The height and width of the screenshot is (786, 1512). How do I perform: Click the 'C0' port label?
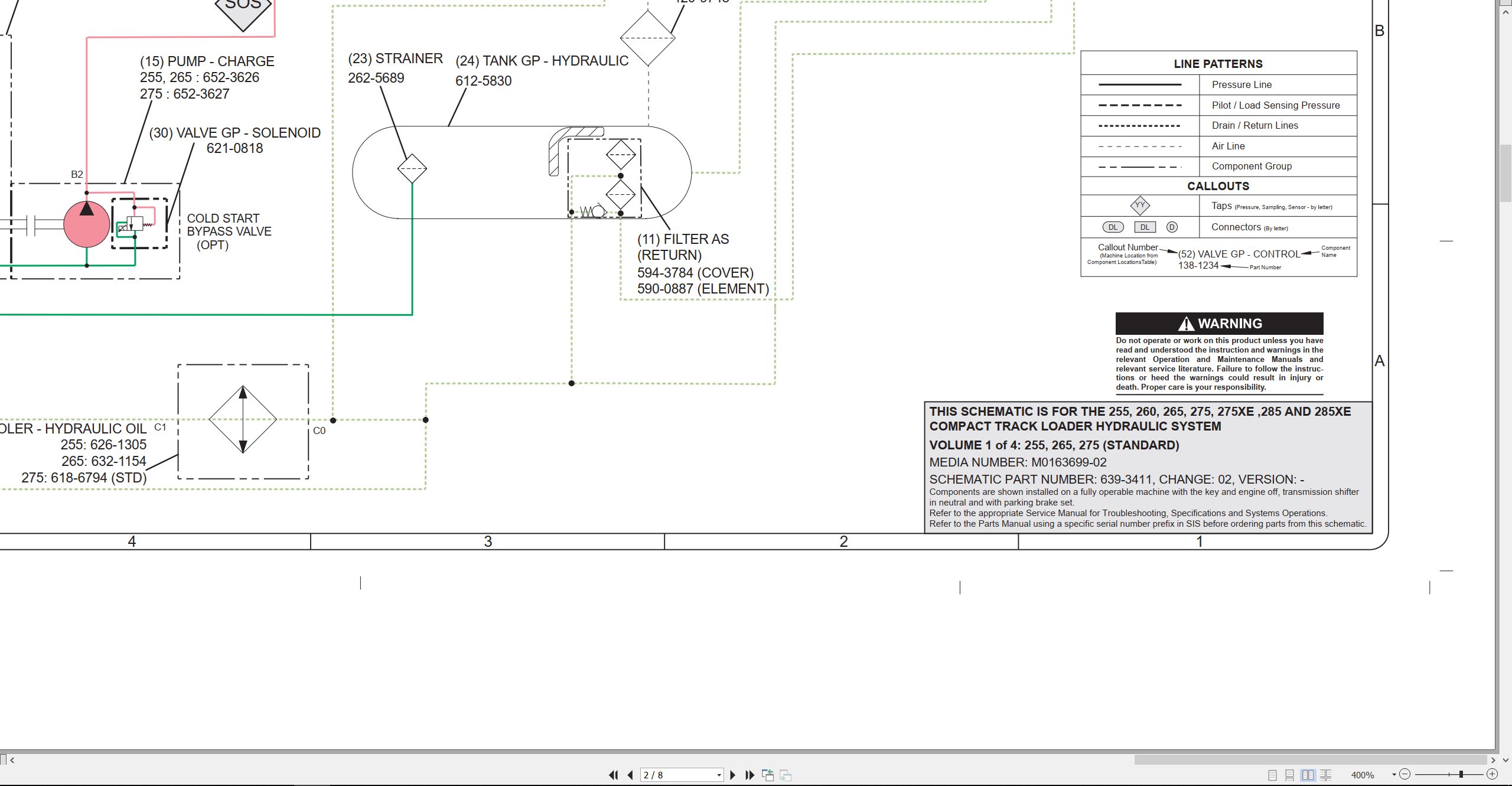tap(319, 430)
